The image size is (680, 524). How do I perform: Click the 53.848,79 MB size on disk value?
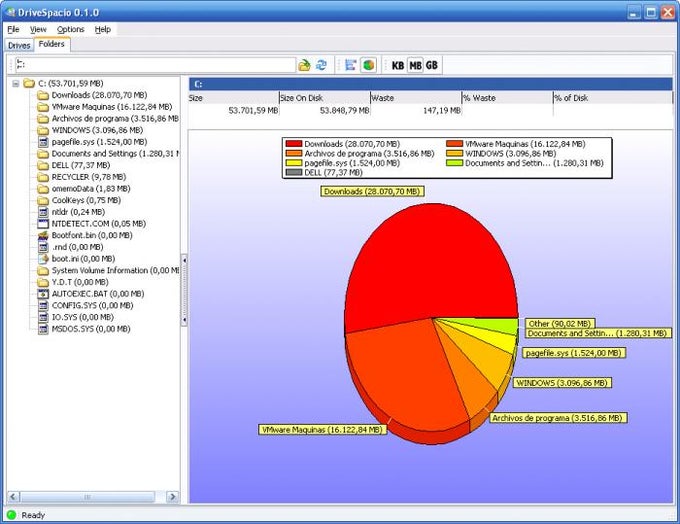pos(344,111)
